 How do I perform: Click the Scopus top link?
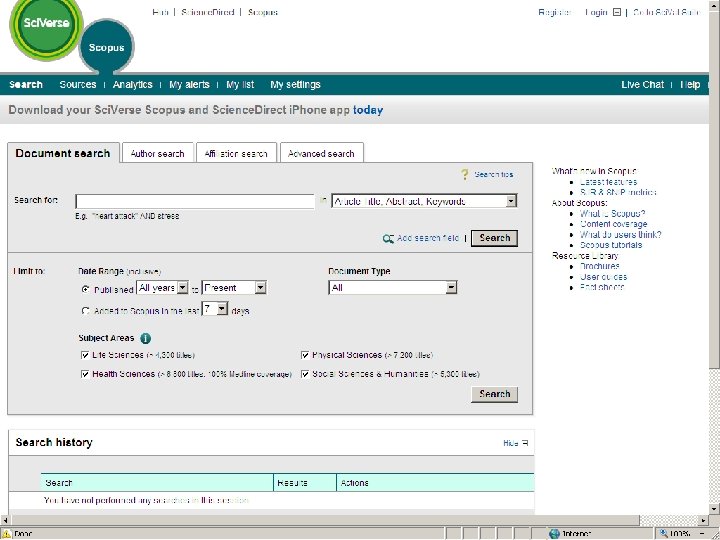point(263,12)
